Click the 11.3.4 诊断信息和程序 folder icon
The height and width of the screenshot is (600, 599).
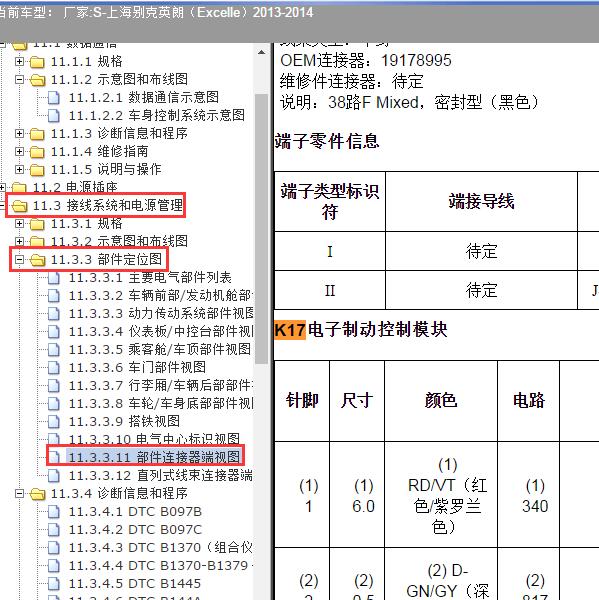click(x=37, y=494)
